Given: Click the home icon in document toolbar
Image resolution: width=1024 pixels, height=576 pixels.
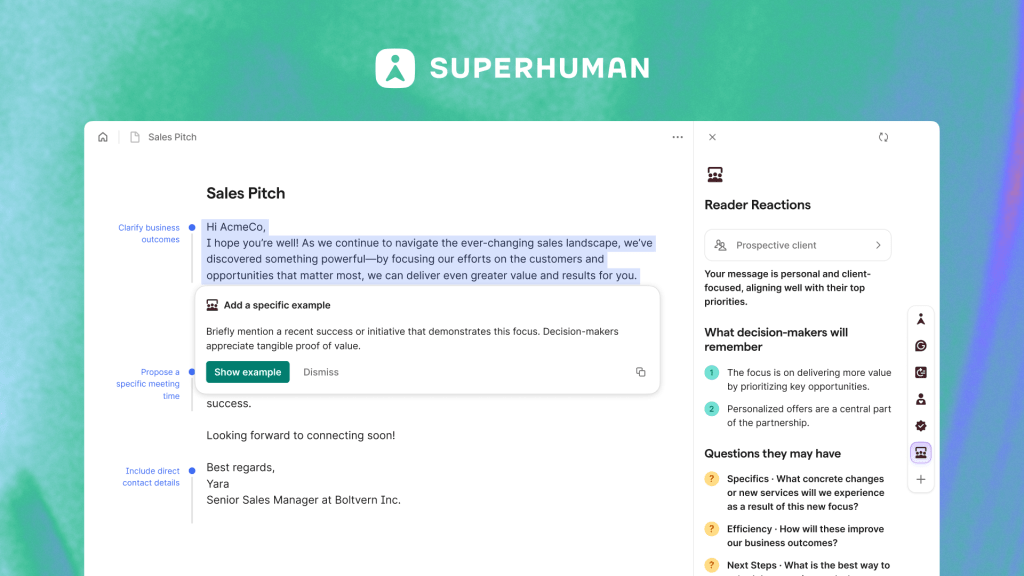Looking at the screenshot, I should tap(103, 137).
